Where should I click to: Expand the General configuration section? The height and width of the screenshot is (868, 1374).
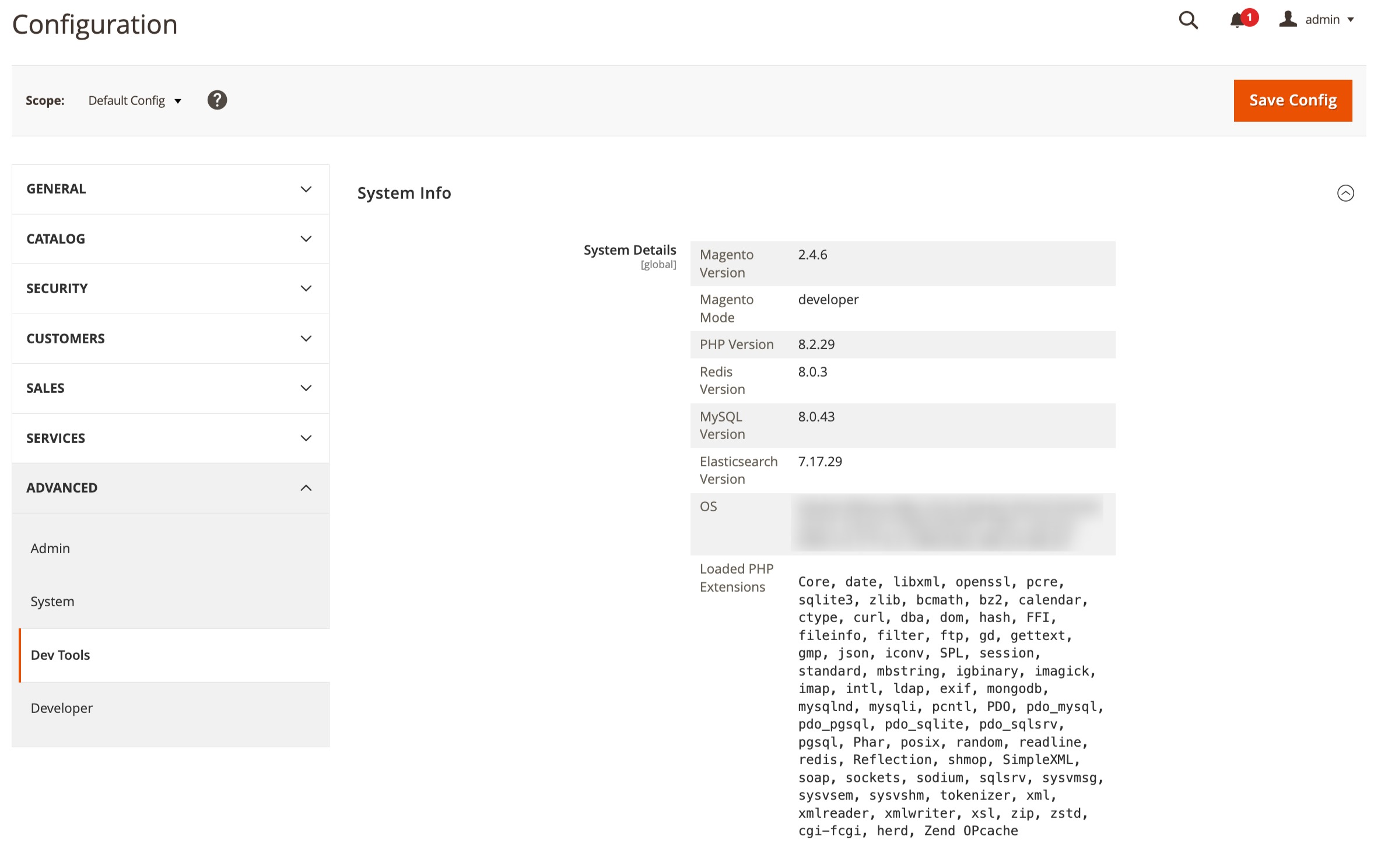pyautogui.click(x=170, y=189)
